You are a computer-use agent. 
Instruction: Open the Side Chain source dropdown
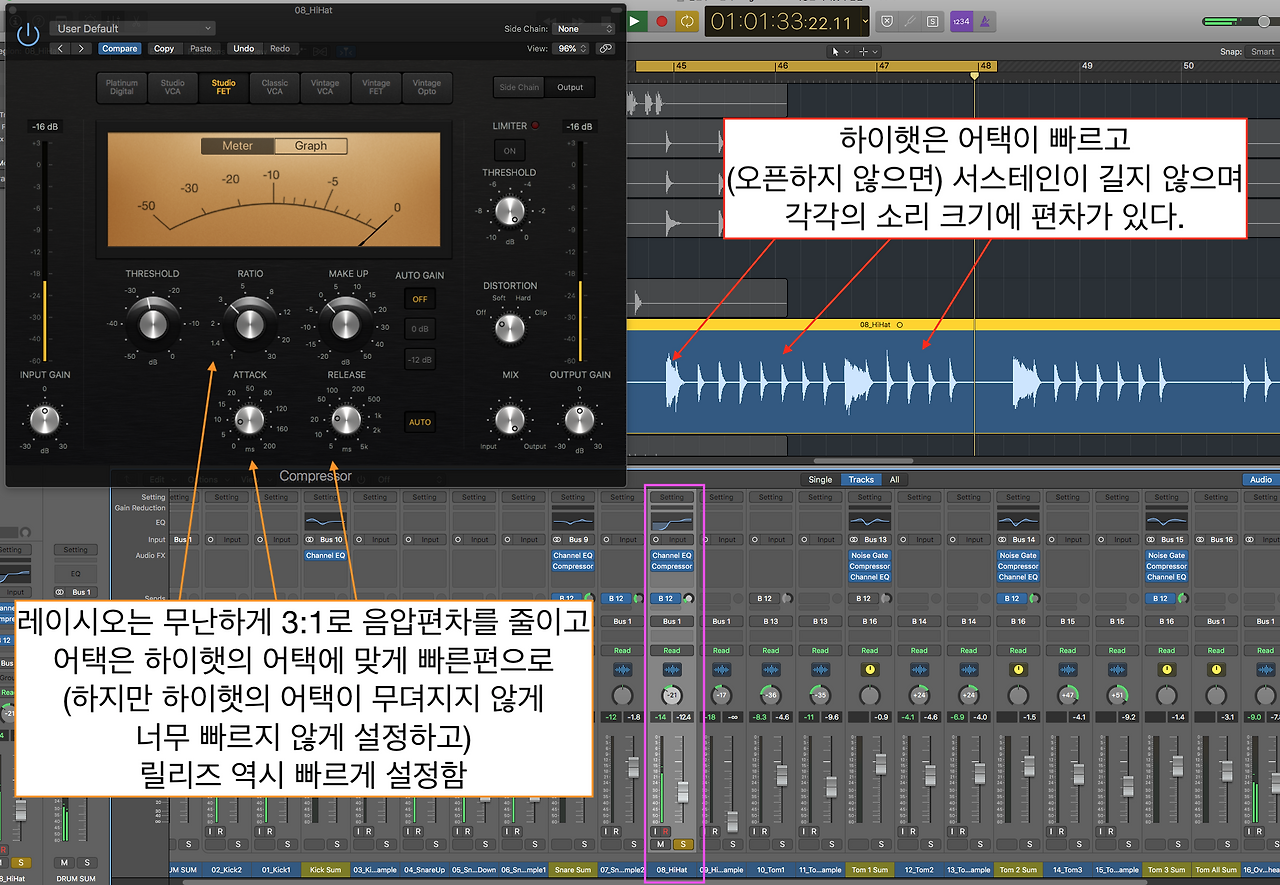click(581, 29)
